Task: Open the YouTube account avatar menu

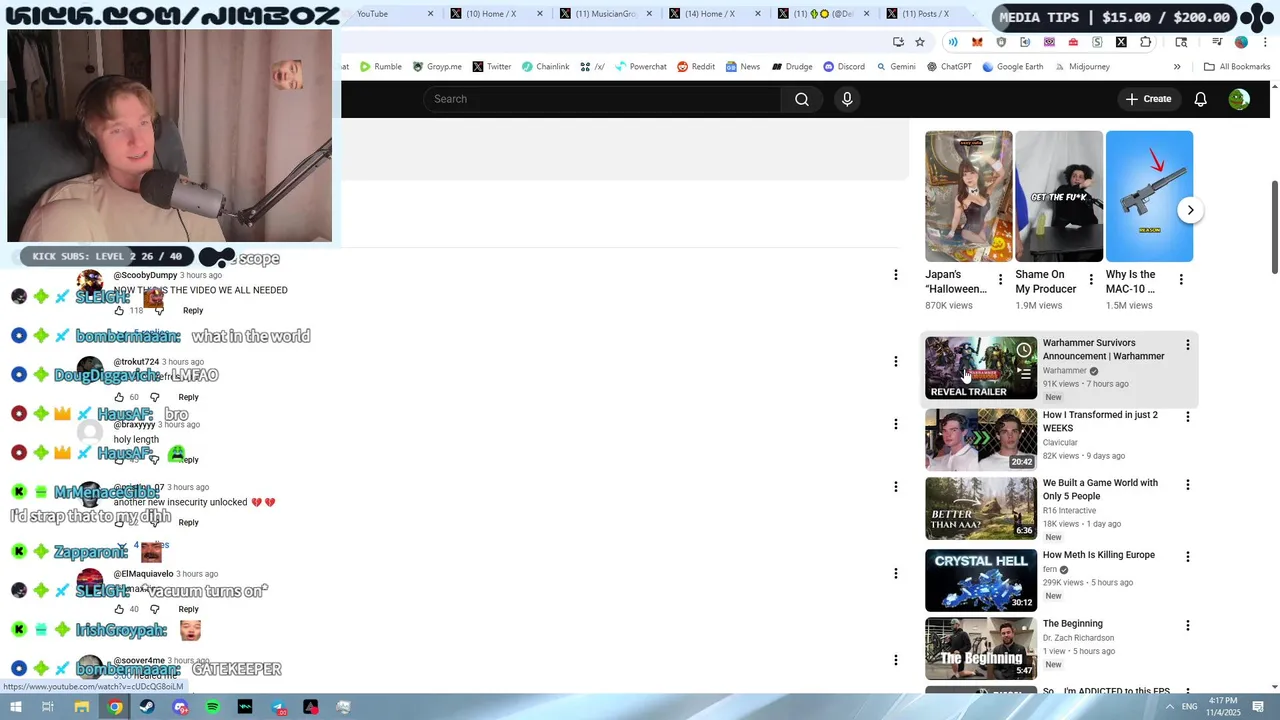Action: click(x=1239, y=99)
